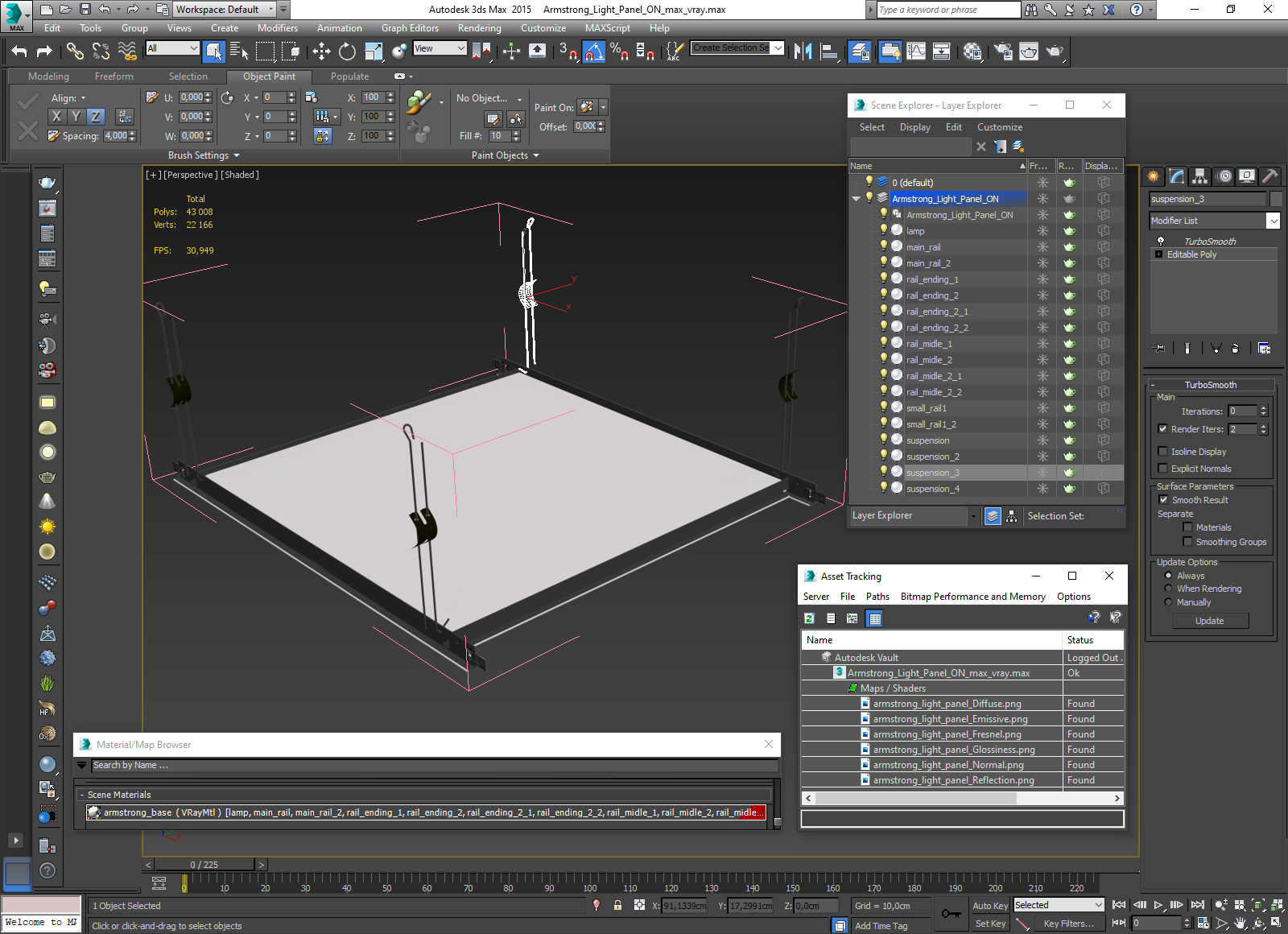Open the MAXScript menu

(607, 28)
